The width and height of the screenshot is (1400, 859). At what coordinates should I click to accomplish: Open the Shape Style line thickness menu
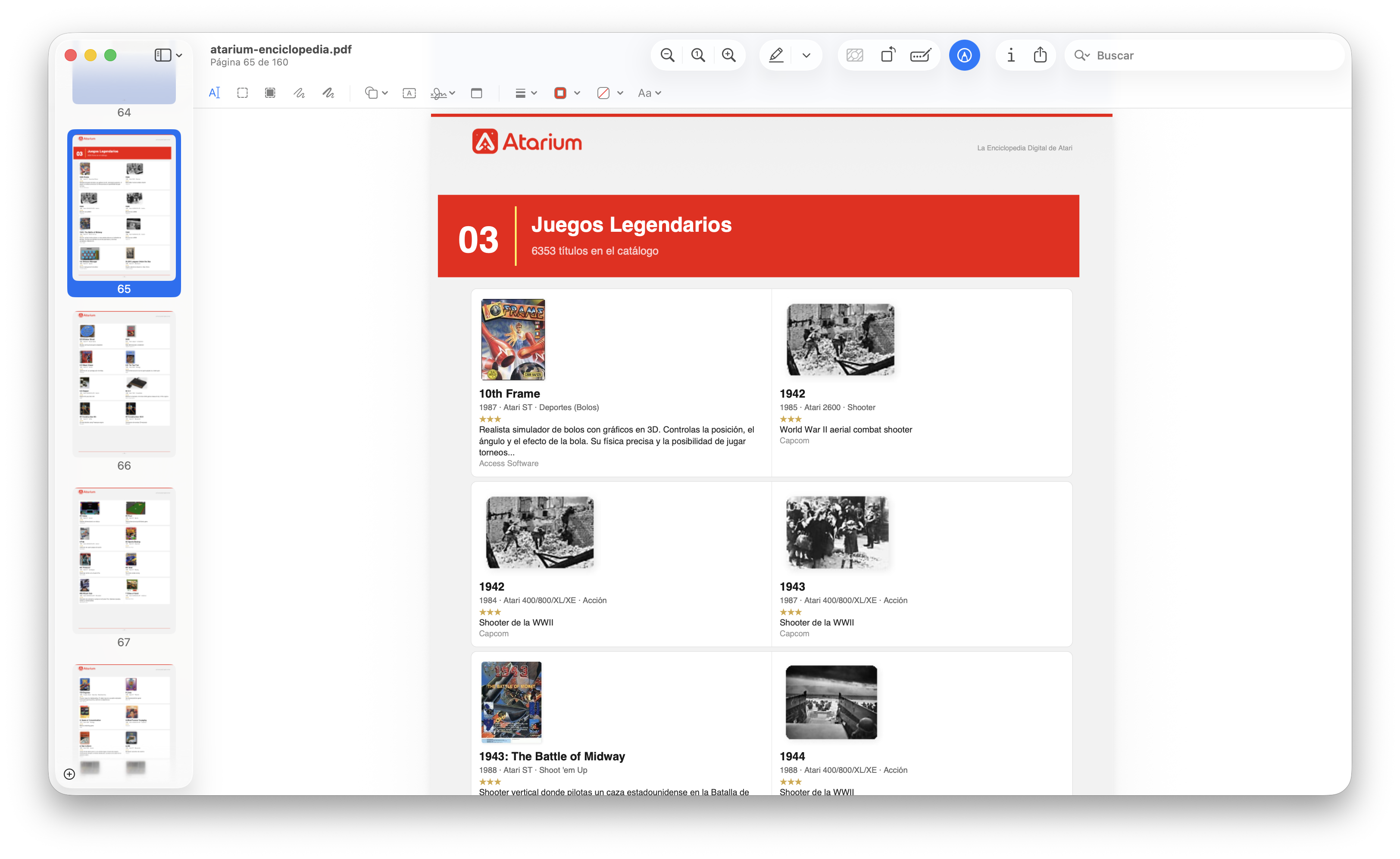526,93
